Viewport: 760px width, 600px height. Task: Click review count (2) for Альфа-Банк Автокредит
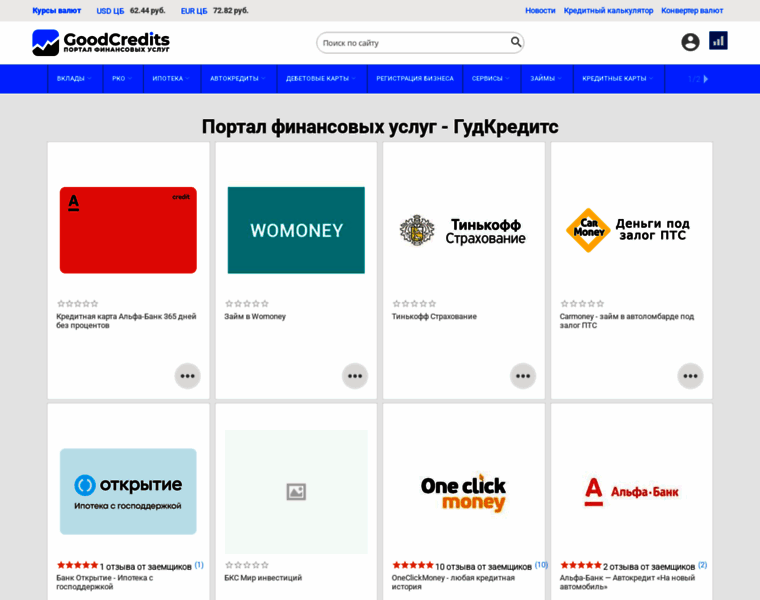click(703, 565)
